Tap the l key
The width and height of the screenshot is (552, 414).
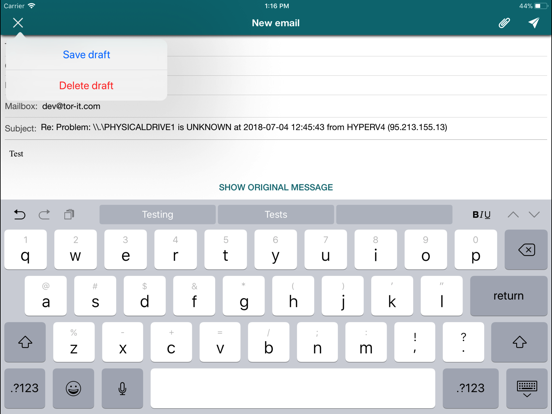(441, 296)
